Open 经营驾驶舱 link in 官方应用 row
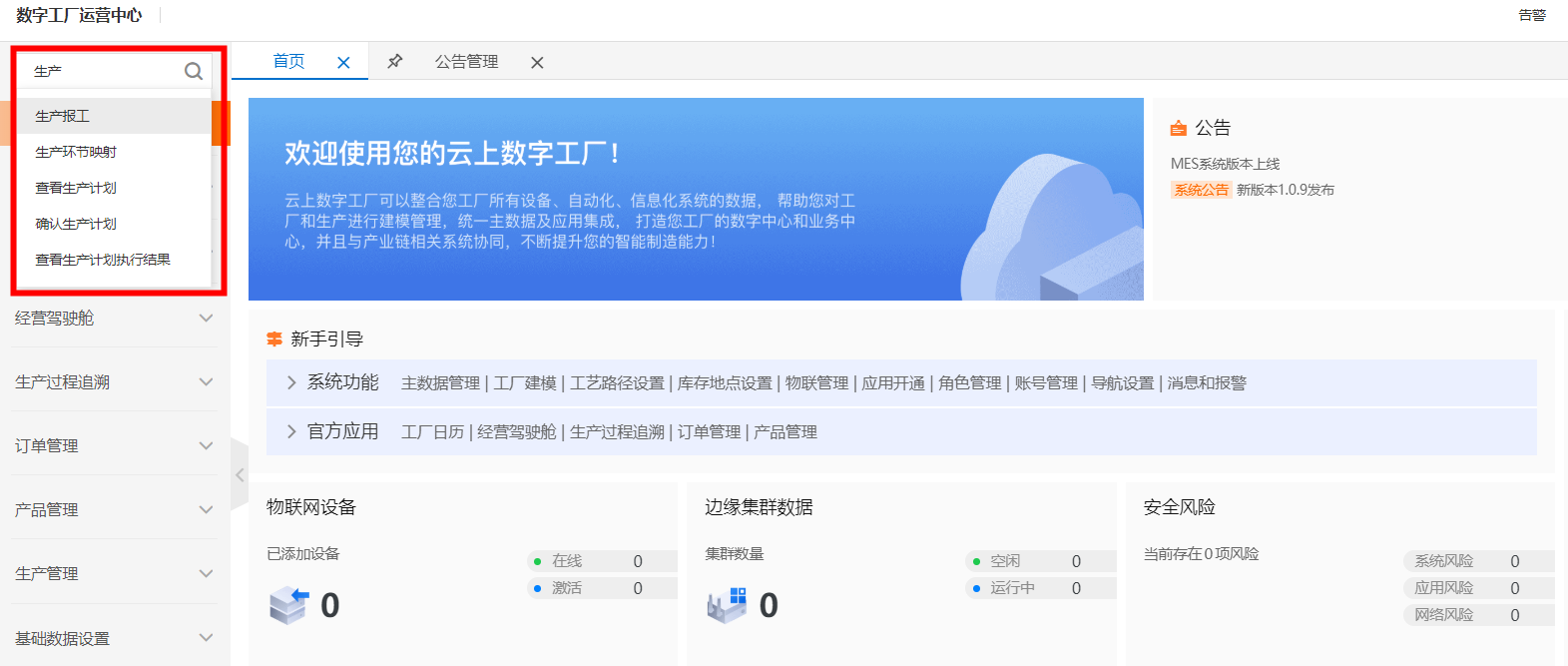The width and height of the screenshot is (1568, 666). [517, 432]
